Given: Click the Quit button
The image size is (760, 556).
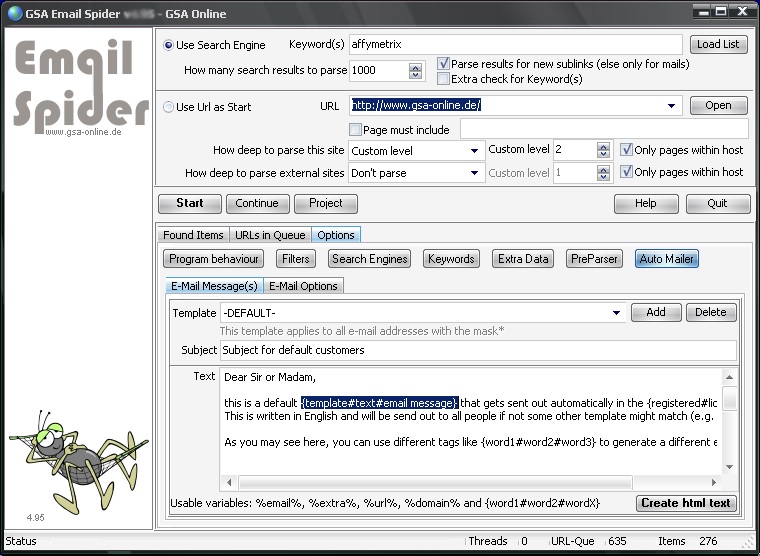Looking at the screenshot, I should click(x=717, y=204).
